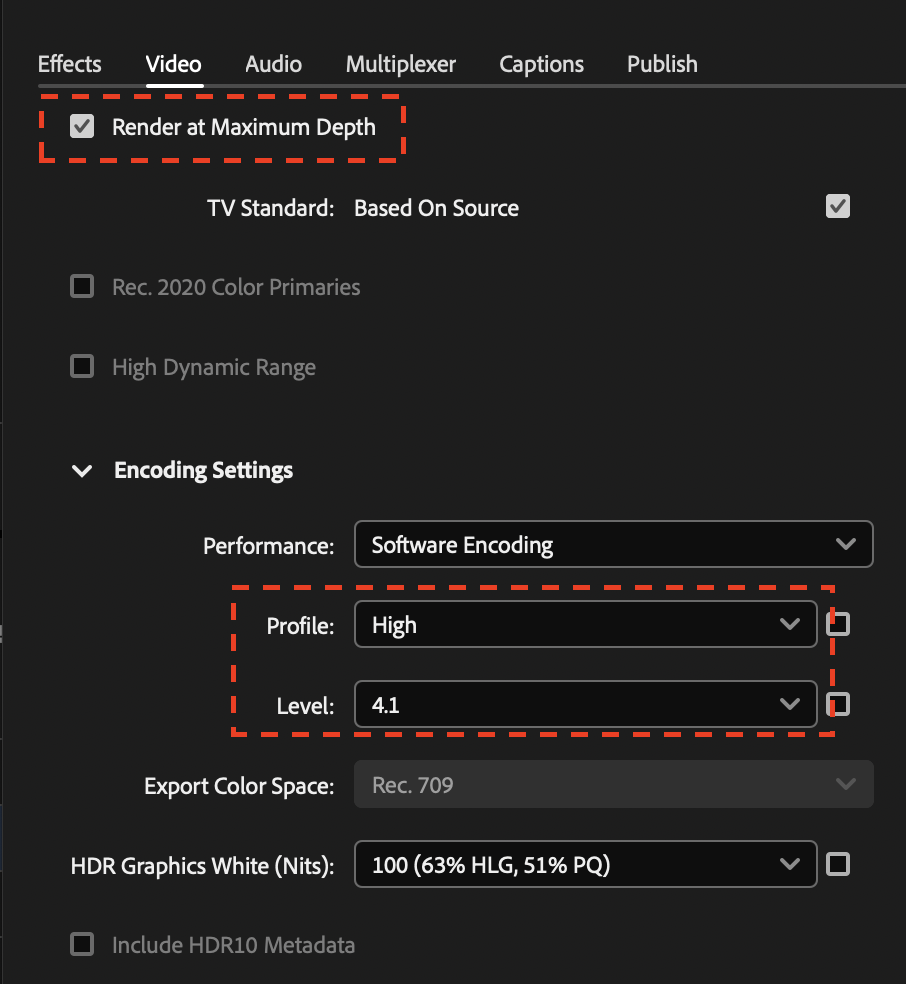Open the Profile dropdown set to High
Image resolution: width=906 pixels, height=984 pixels.
(586, 625)
